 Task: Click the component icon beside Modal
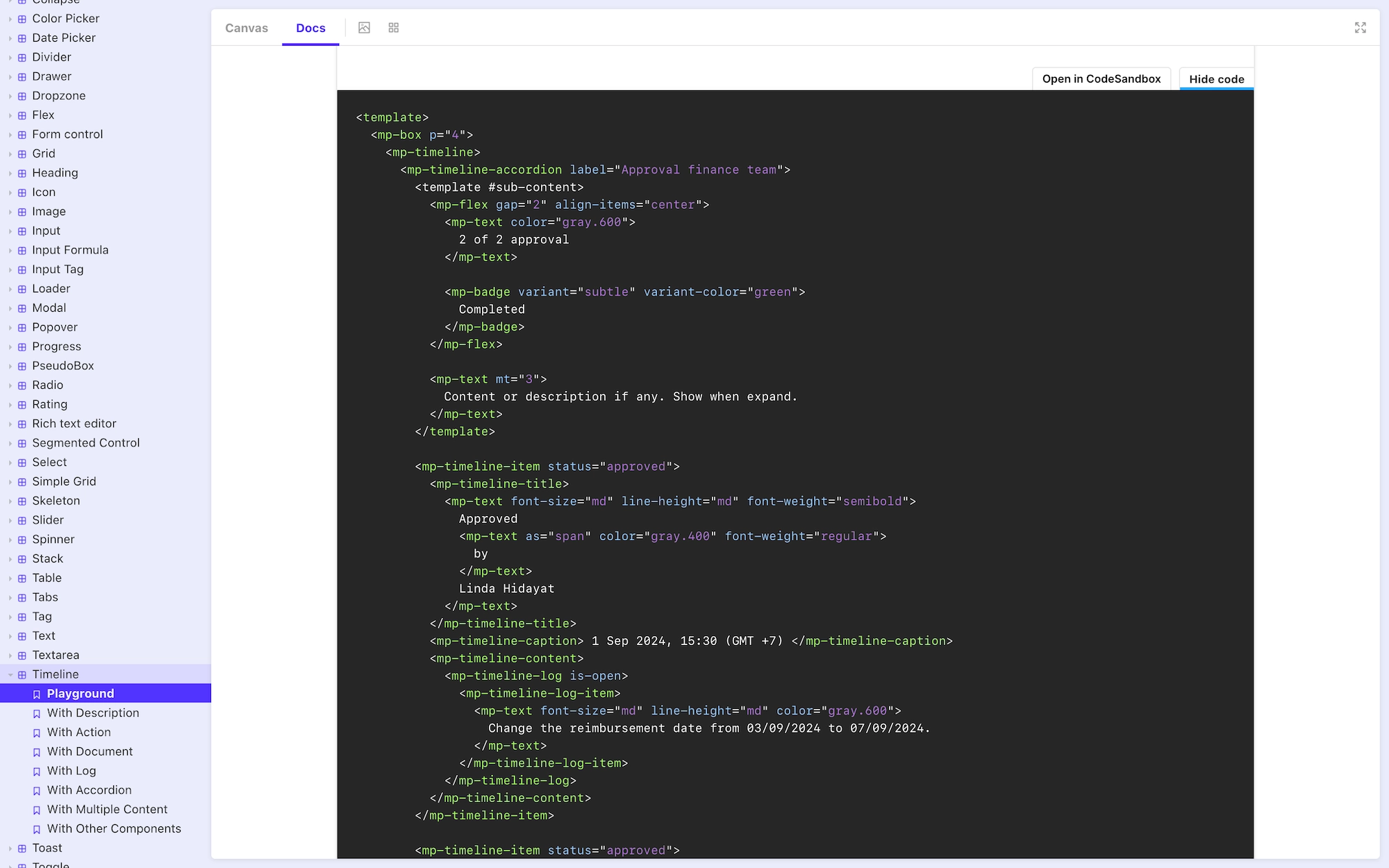click(22, 308)
